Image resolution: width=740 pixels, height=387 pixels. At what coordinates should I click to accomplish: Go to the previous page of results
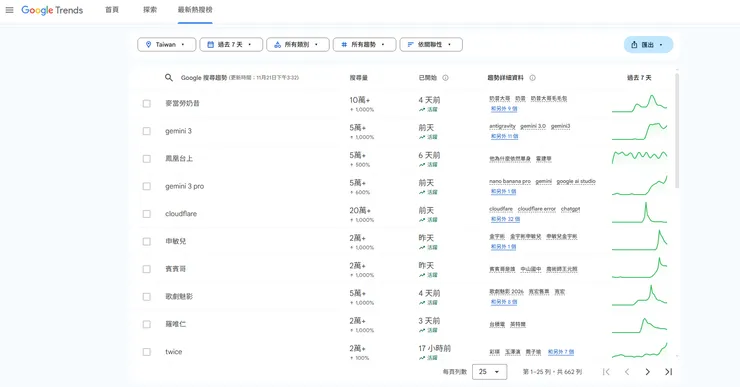pos(627,372)
